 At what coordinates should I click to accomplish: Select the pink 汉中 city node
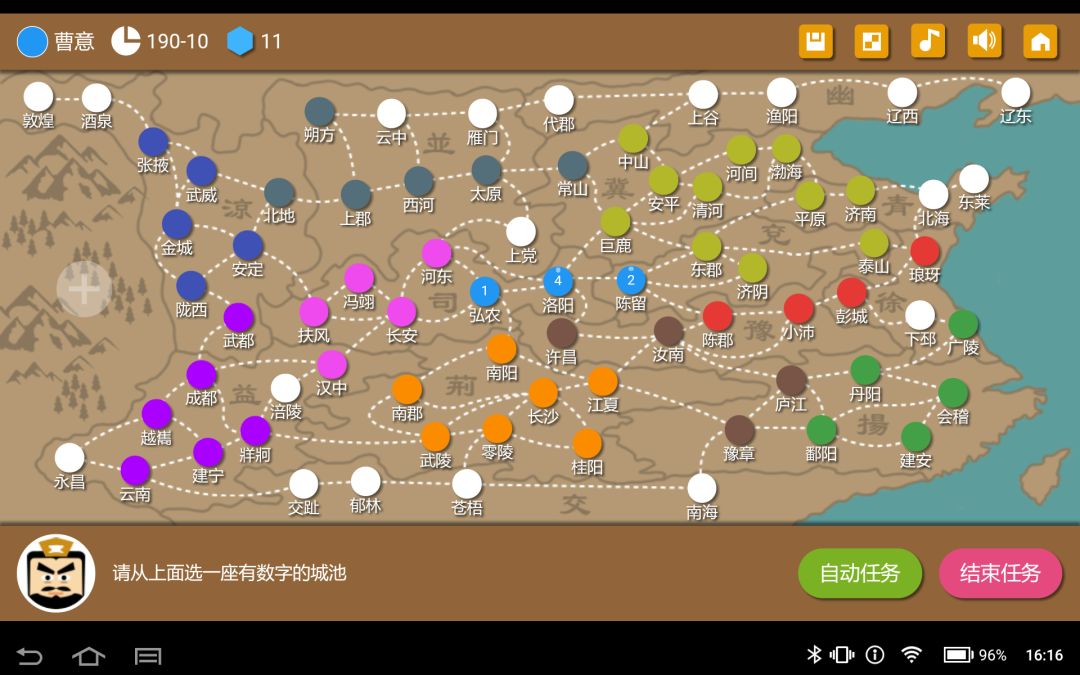[332, 365]
